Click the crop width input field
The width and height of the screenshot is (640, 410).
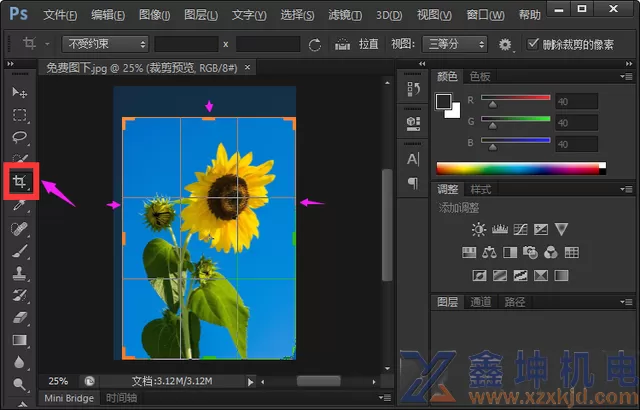(186, 44)
